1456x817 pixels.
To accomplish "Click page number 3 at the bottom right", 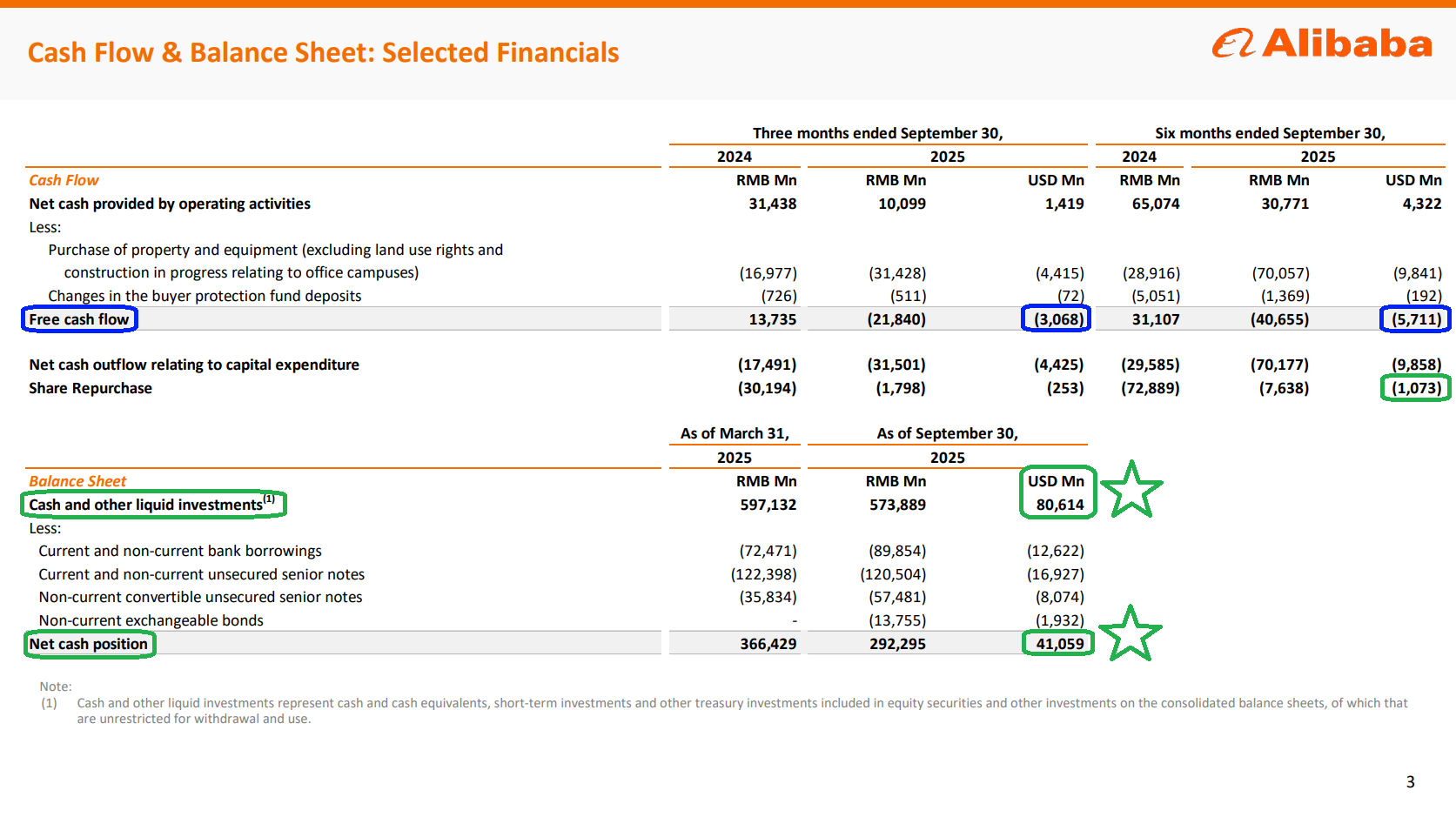I will click(1410, 782).
